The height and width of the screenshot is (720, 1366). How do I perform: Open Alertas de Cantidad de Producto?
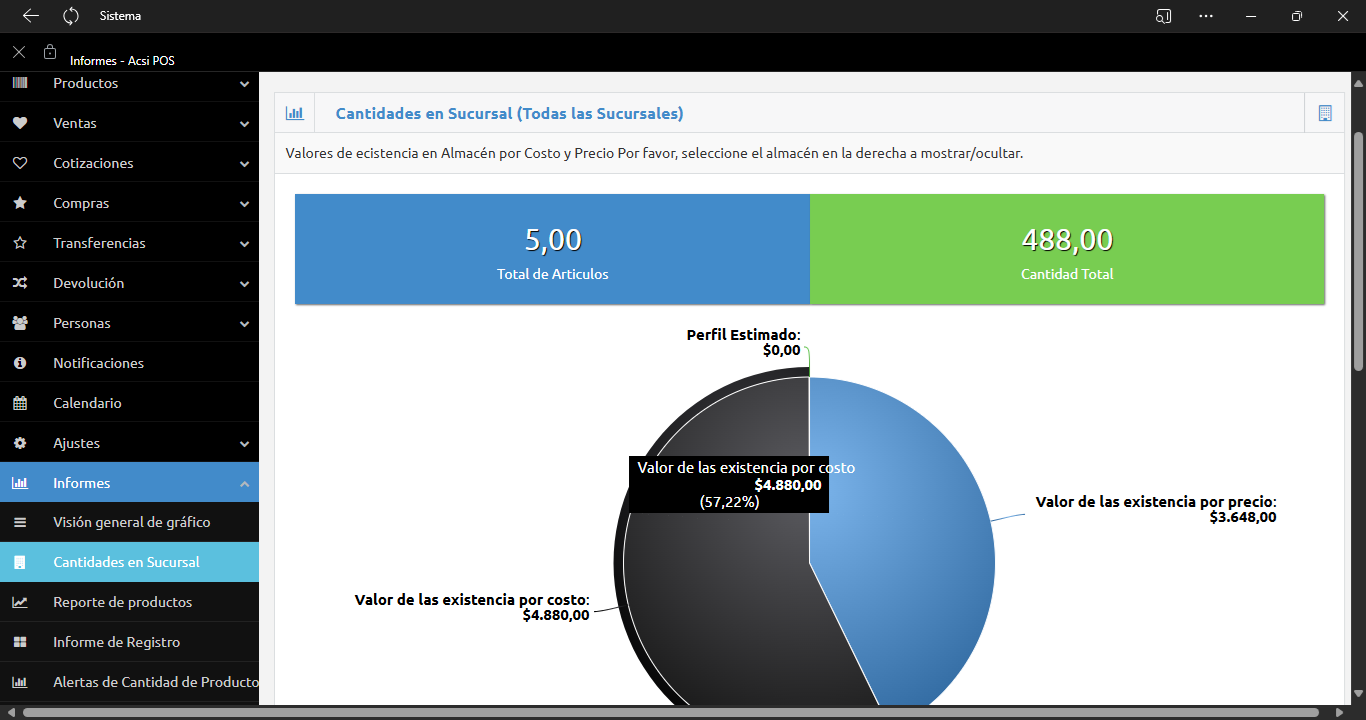tap(155, 682)
